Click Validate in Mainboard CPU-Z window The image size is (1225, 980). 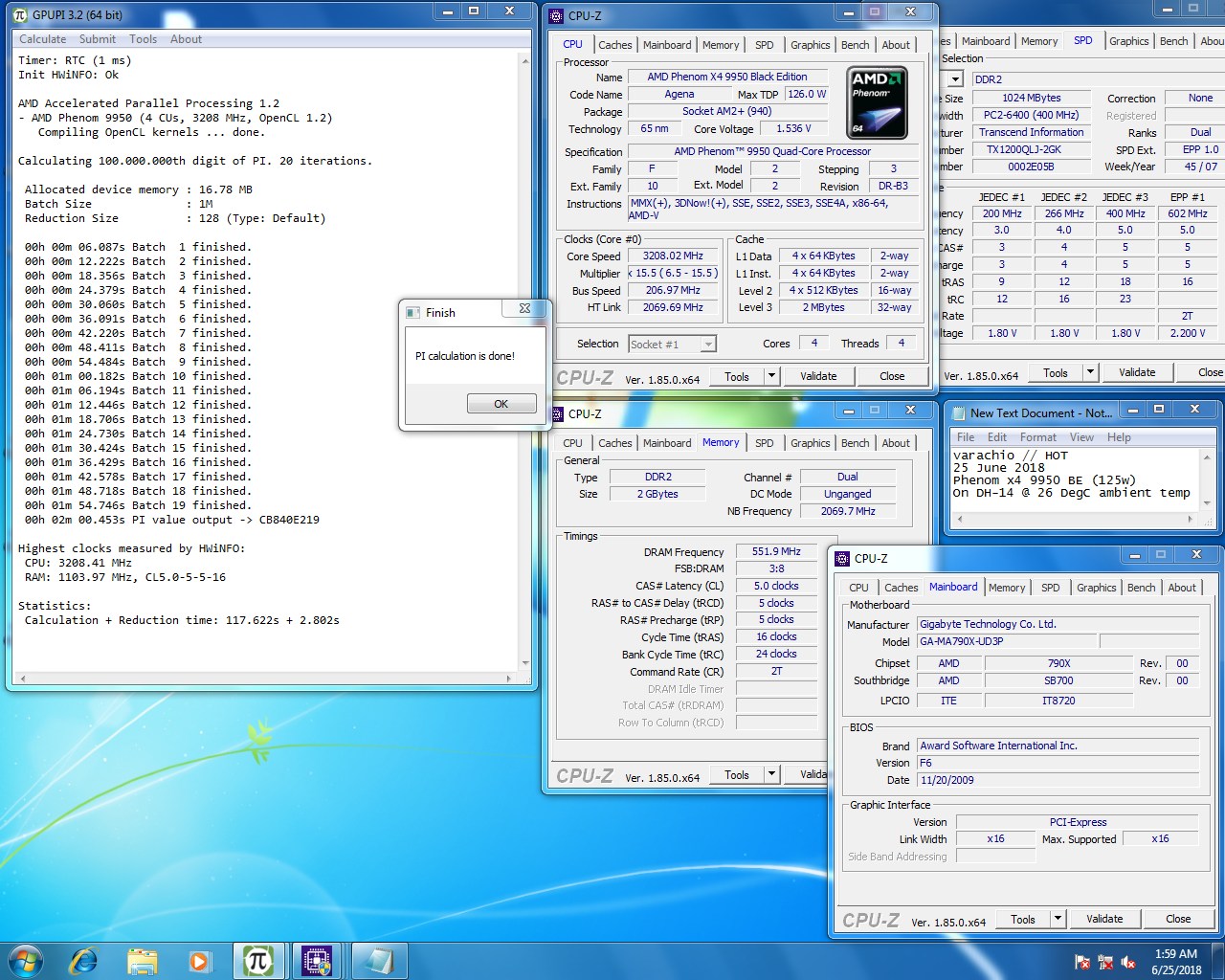coord(1104,919)
